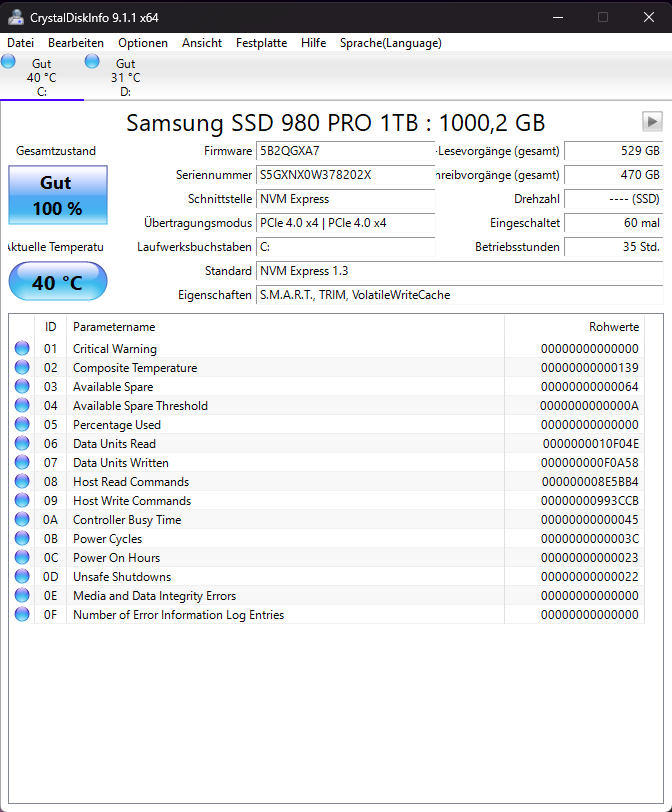
Task: Click the Lesevorgänge value 529 GB
Action: 613,151
